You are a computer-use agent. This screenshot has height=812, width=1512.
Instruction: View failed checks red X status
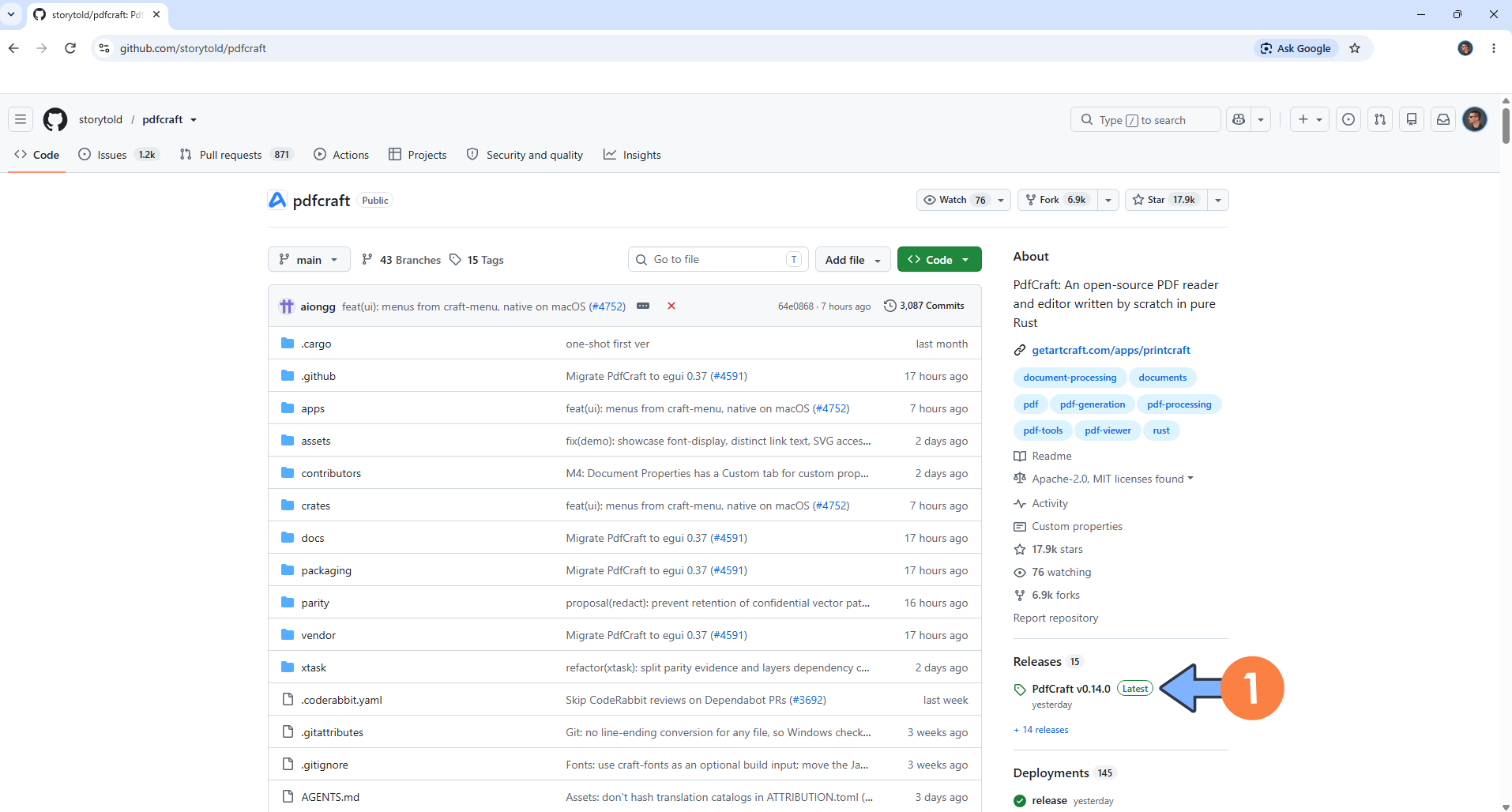[x=671, y=306]
